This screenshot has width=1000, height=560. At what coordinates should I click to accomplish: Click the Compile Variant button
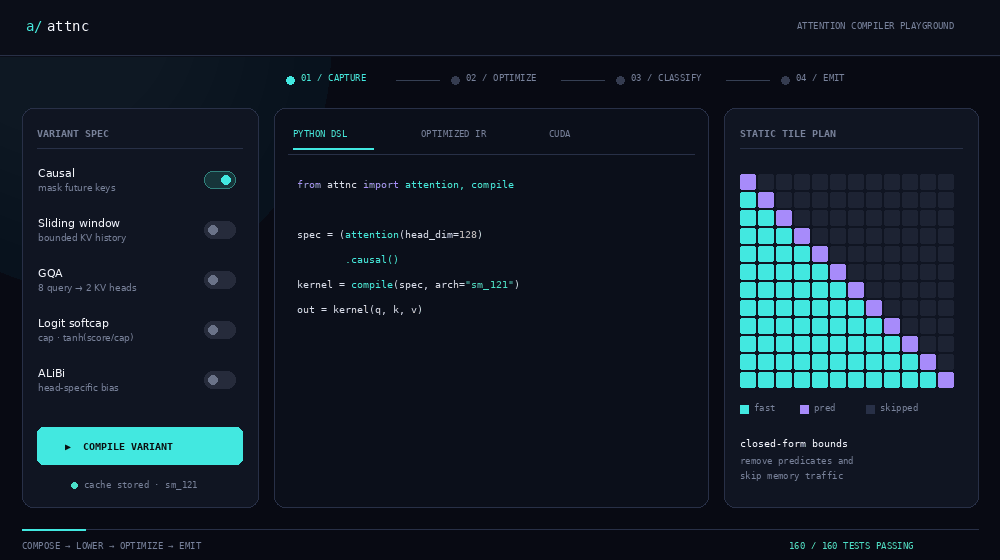point(140,446)
